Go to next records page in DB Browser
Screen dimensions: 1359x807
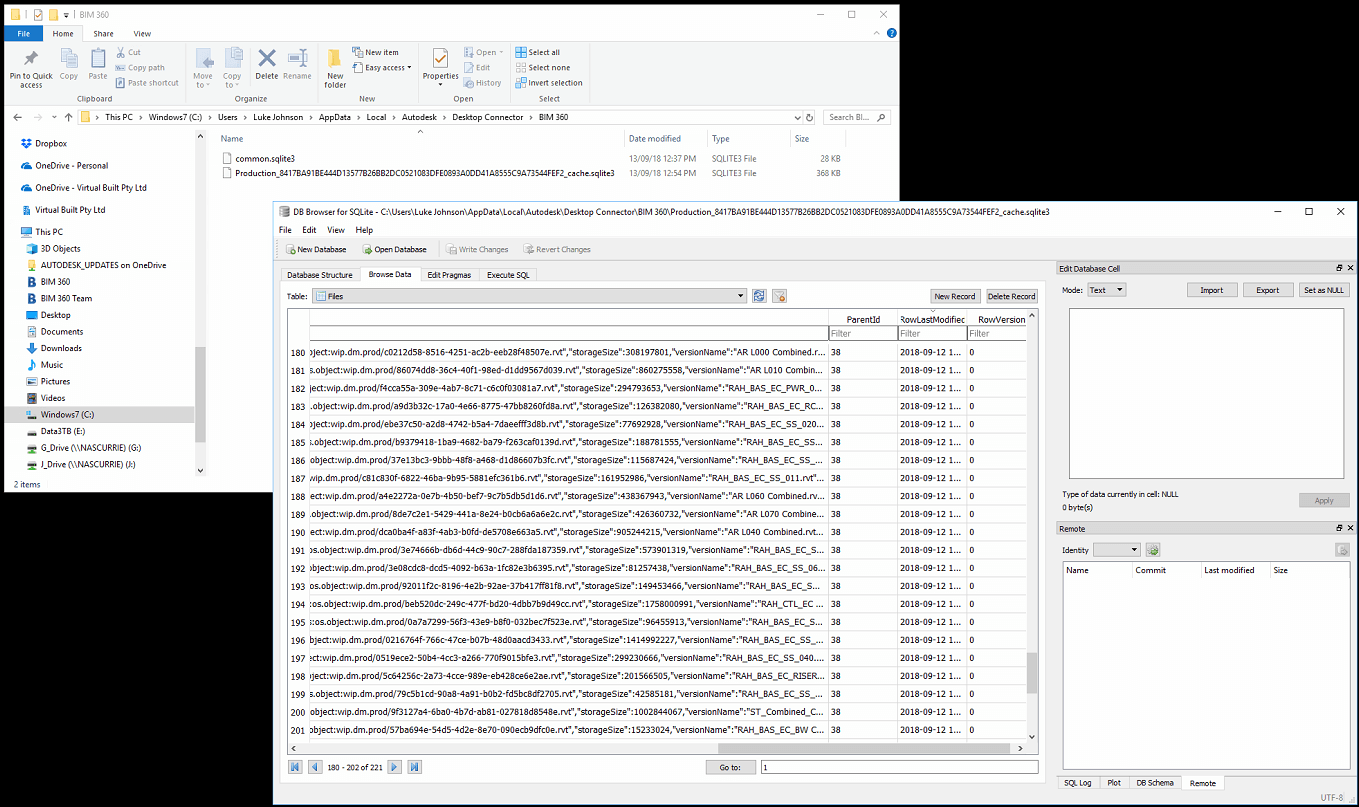(x=395, y=767)
